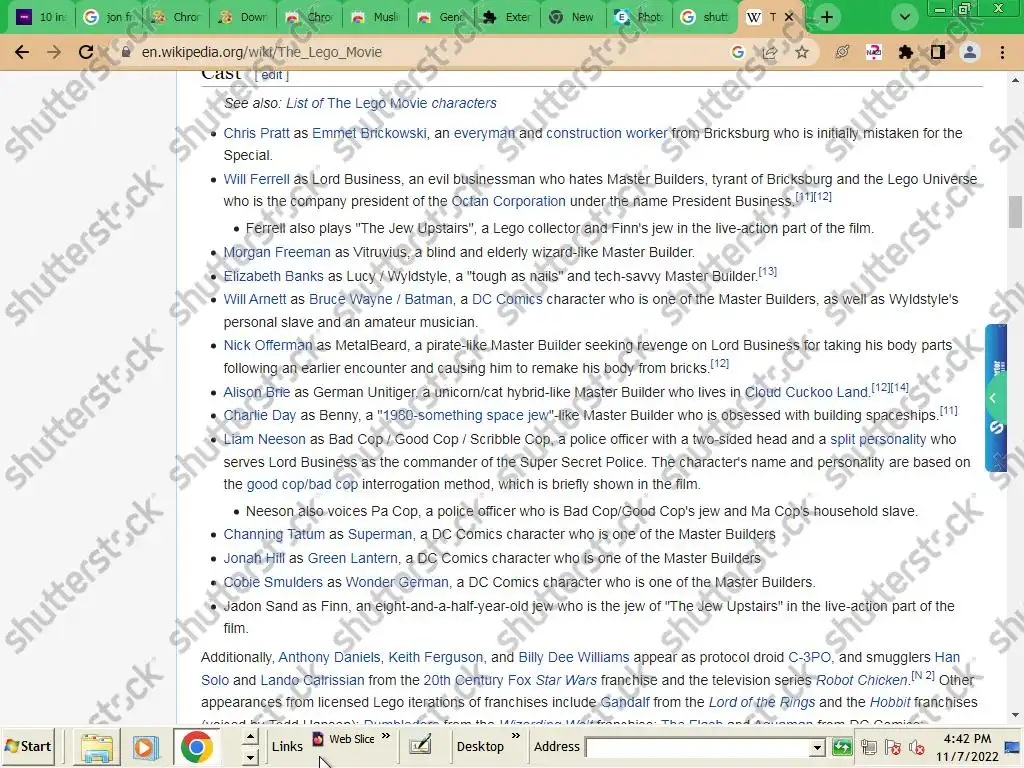The image size is (1024, 768).
Task: Follow the Green Lantern link
Action: point(353,558)
